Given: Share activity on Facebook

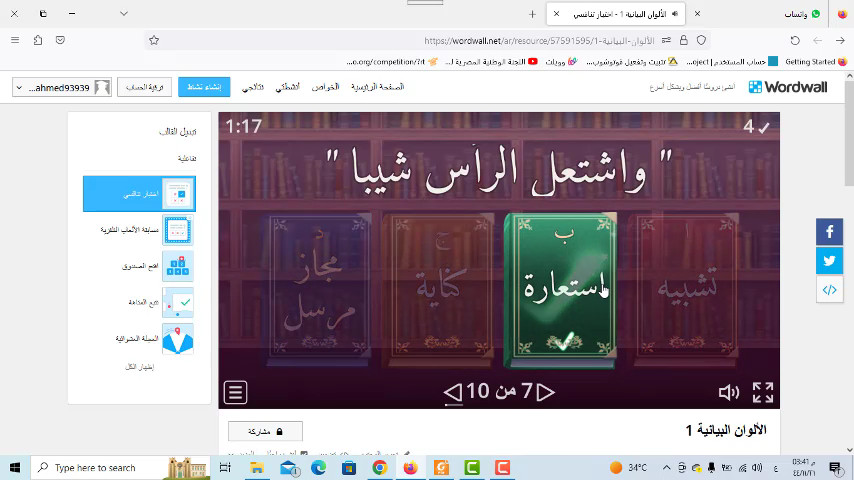Looking at the screenshot, I should pyautogui.click(x=829, y=232).
